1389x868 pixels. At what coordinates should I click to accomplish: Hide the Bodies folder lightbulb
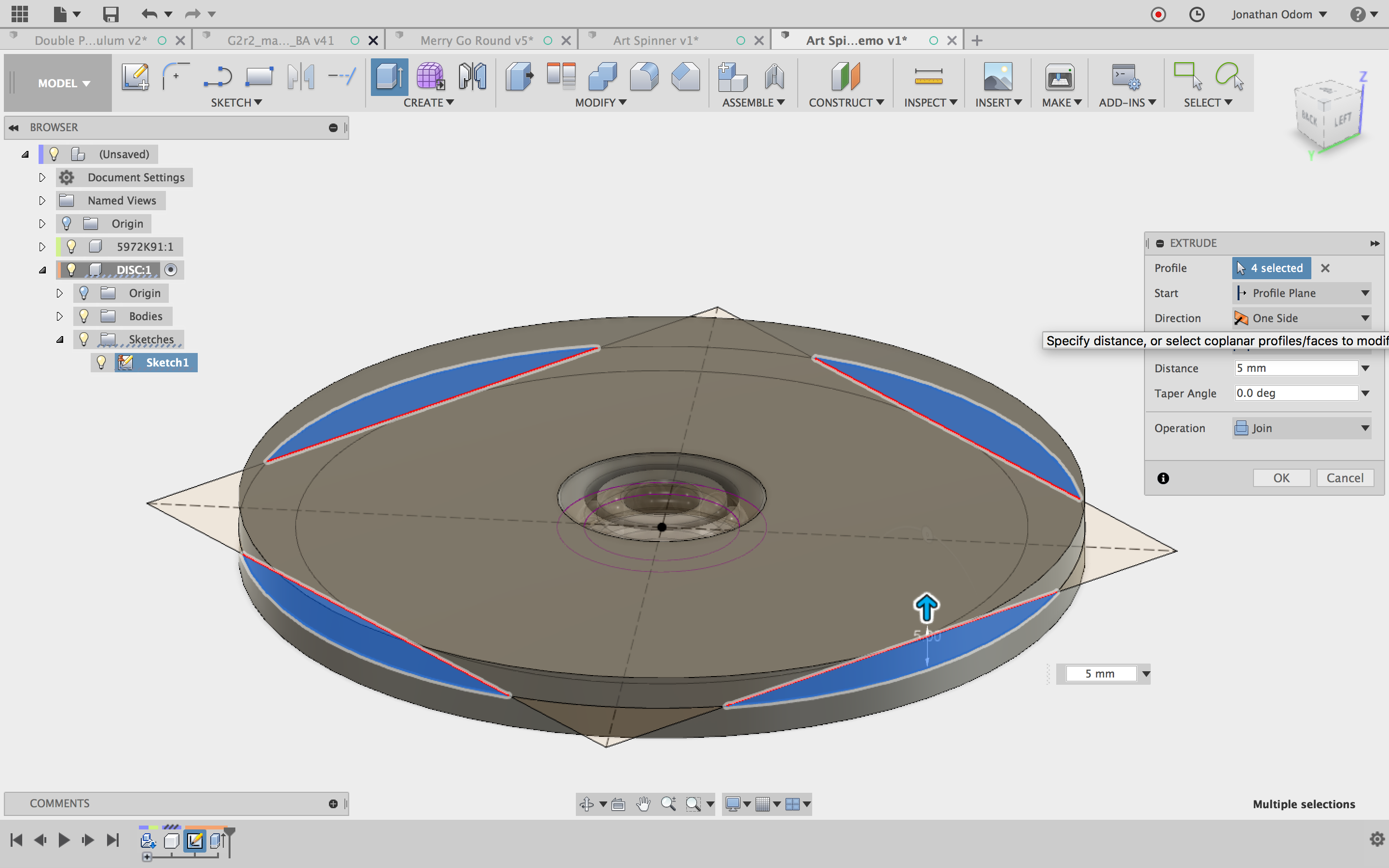click(x=84, y=316)
